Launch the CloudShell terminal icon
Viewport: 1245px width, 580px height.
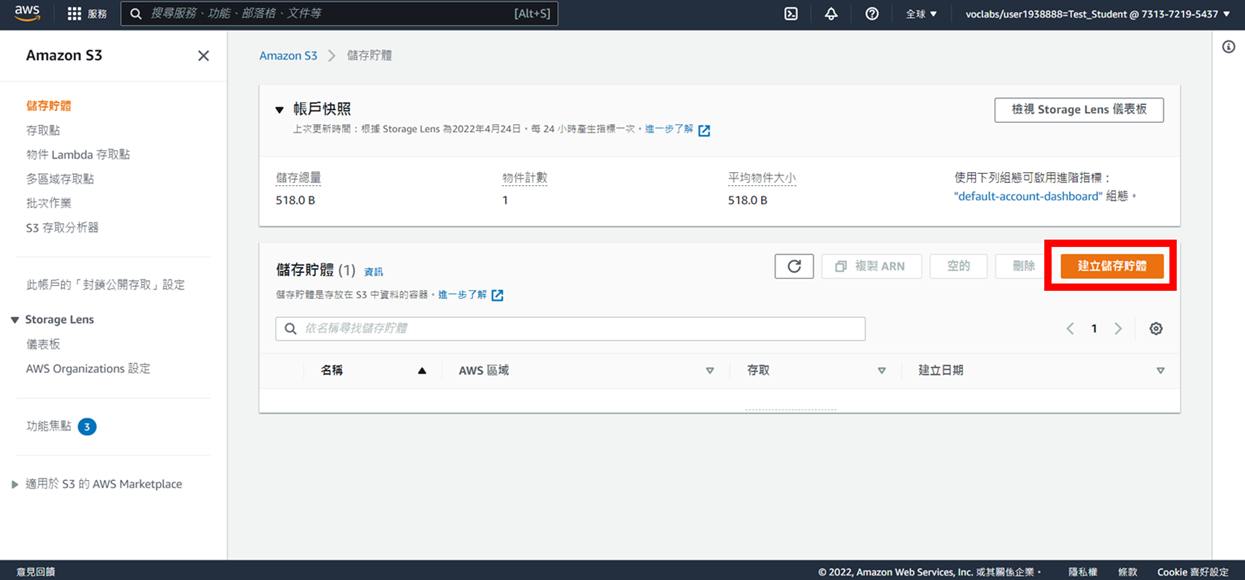[790, 14]
